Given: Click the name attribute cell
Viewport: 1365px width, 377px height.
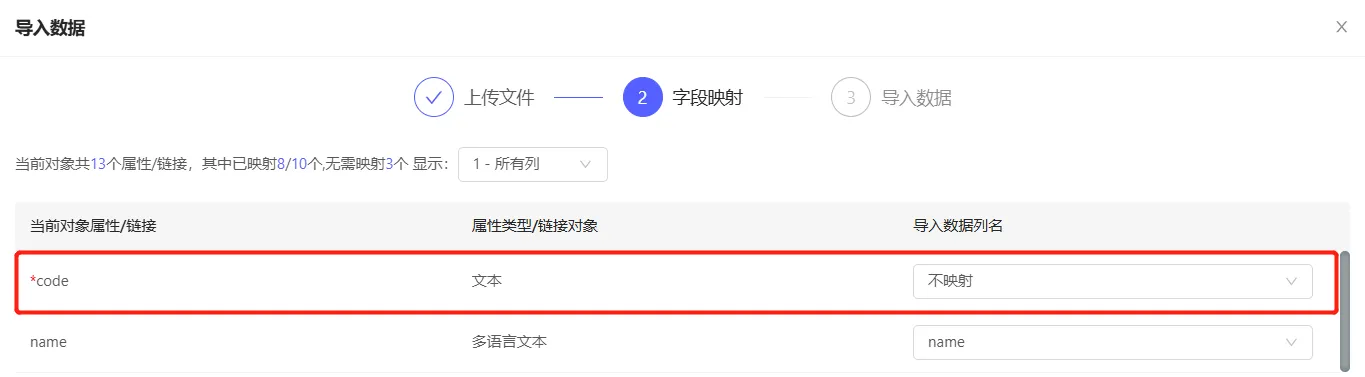Looking at the screenshot, I should (48, 342).
